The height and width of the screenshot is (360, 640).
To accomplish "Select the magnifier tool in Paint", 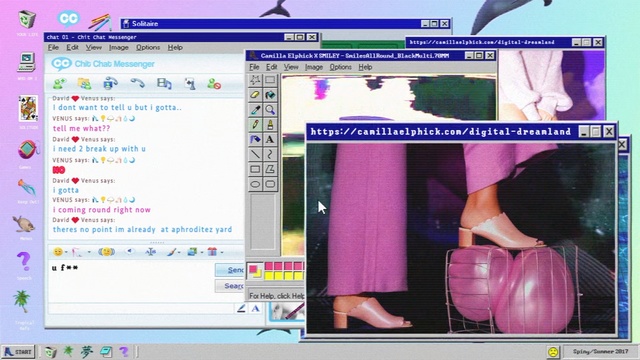I will pos(270,110).
